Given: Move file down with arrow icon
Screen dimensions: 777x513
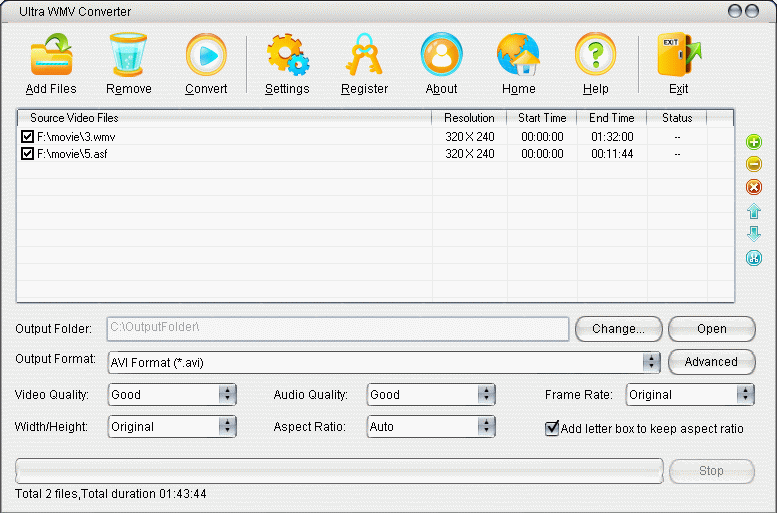Looking at the screenshot, I should [x=754, y=233].
